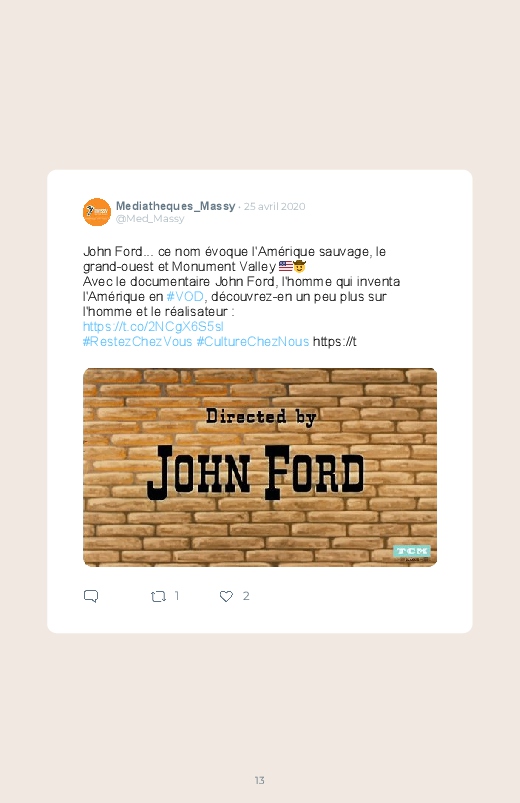Open the #VOD hashtag
This screenshot has width=520, height=803.
pos(185,297)
